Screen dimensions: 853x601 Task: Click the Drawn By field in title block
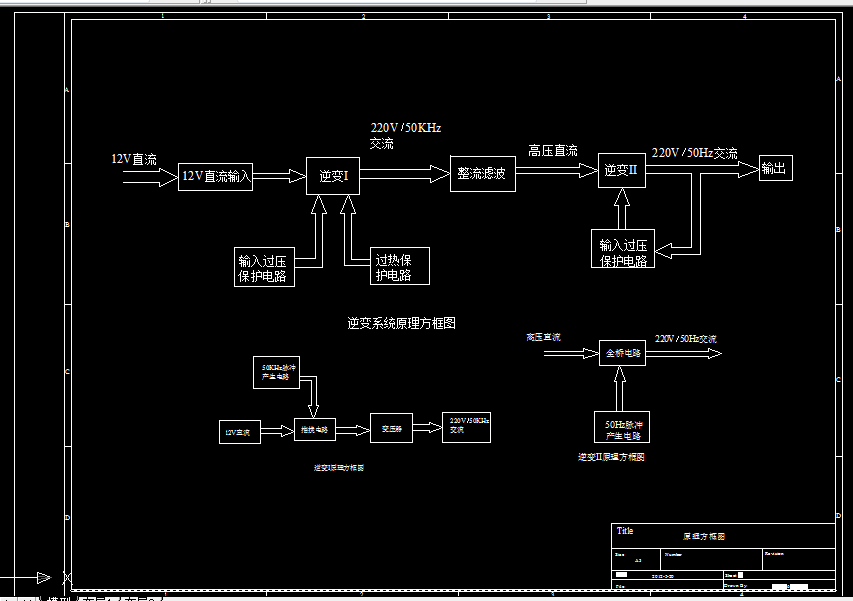[779, 585]
